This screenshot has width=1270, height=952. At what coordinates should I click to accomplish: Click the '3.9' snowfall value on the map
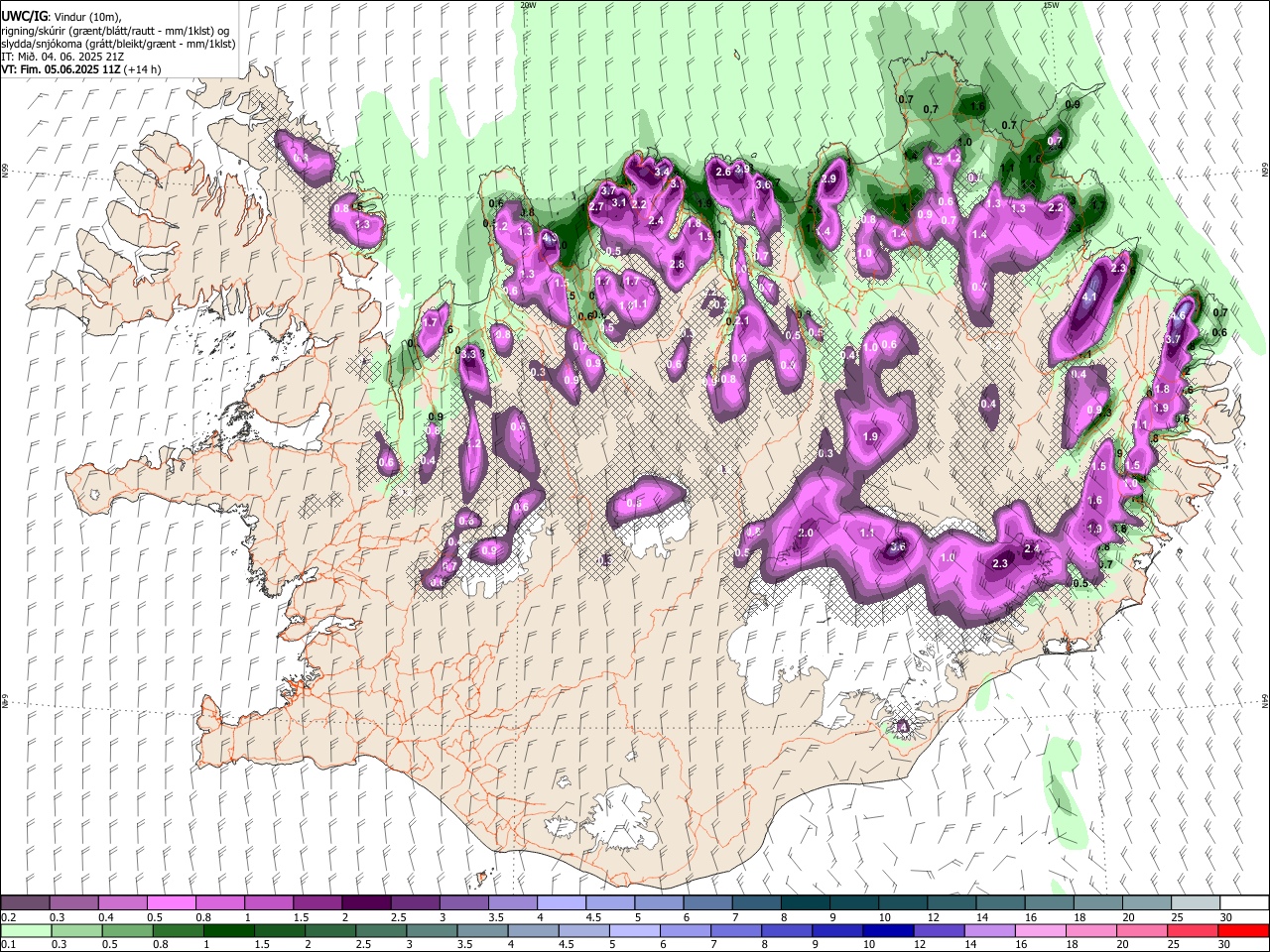click(x=742, y=170)
